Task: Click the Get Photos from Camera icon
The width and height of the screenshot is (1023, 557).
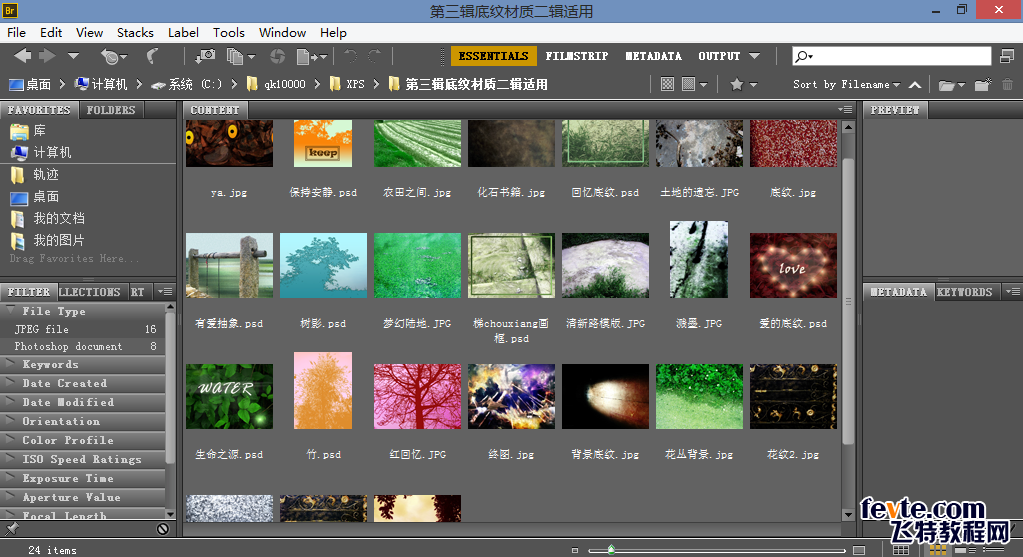Action: [x=205, y=57]
